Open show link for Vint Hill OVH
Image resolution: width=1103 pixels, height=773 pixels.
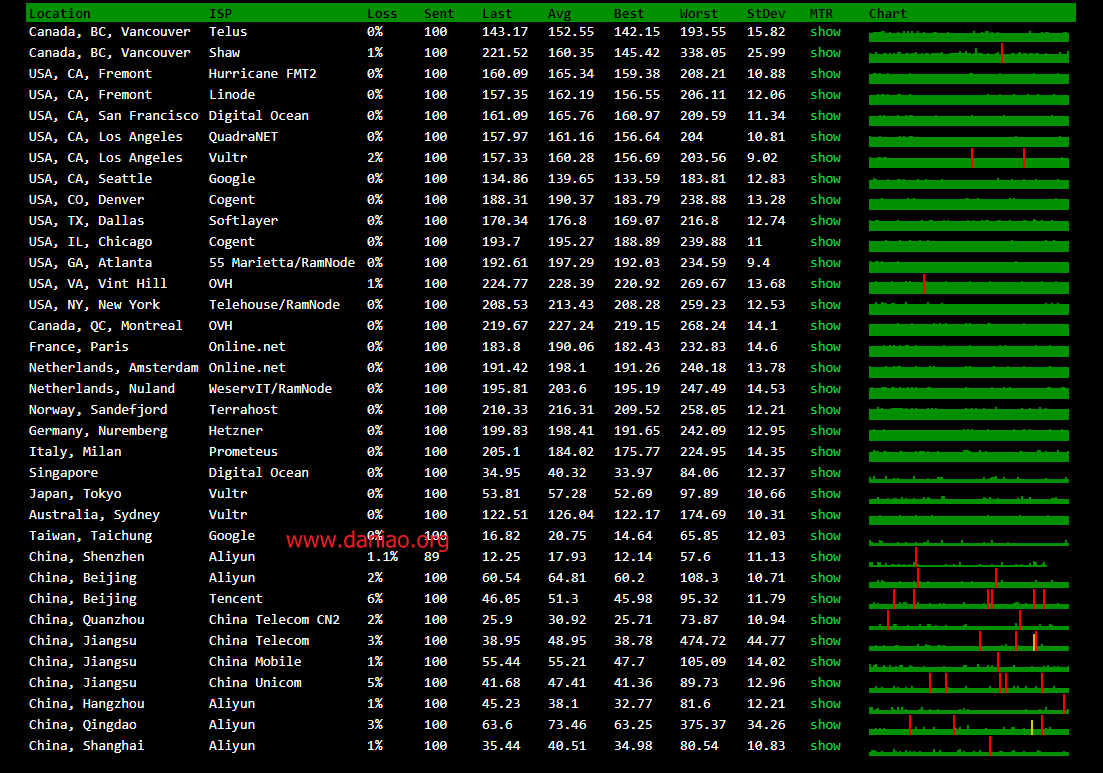(x=825, y=284)
